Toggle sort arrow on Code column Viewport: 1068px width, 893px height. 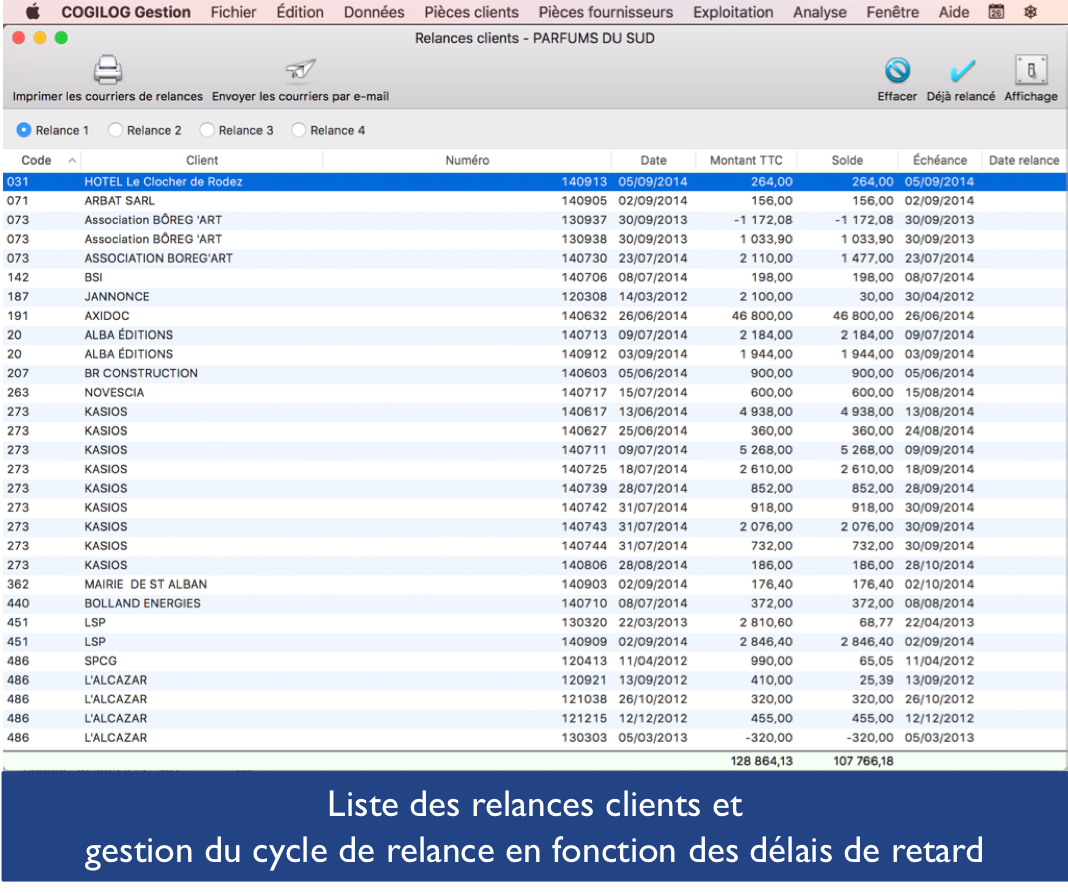(72, 161)
